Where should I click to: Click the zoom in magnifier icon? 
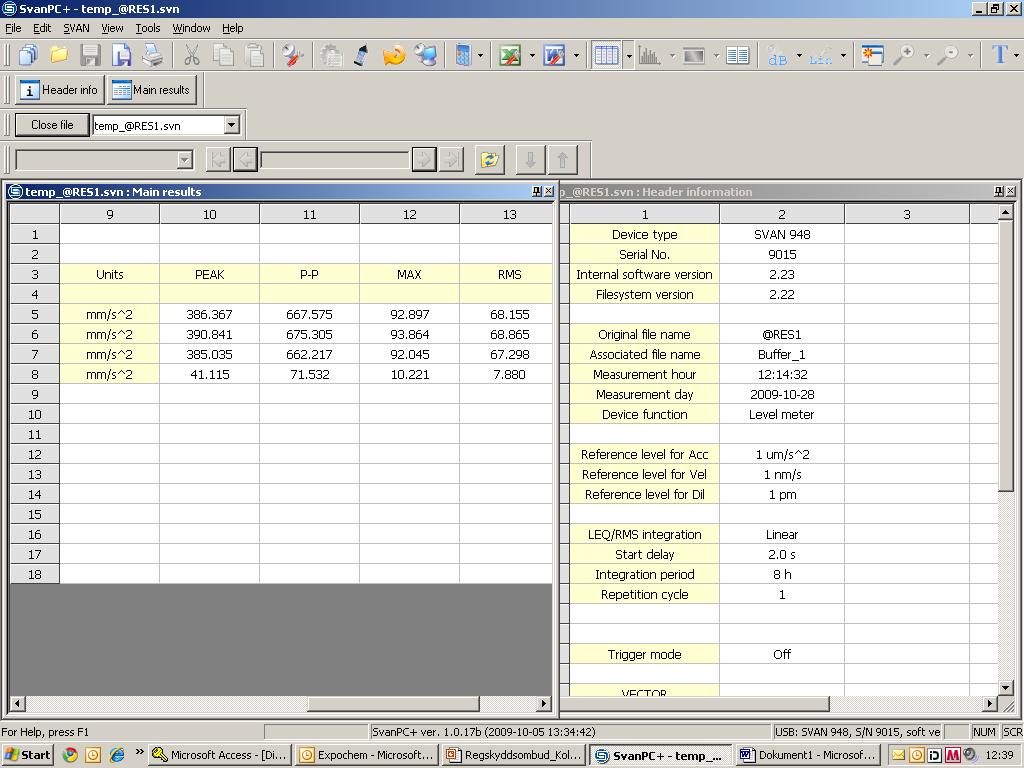click(x=903, y=56)
